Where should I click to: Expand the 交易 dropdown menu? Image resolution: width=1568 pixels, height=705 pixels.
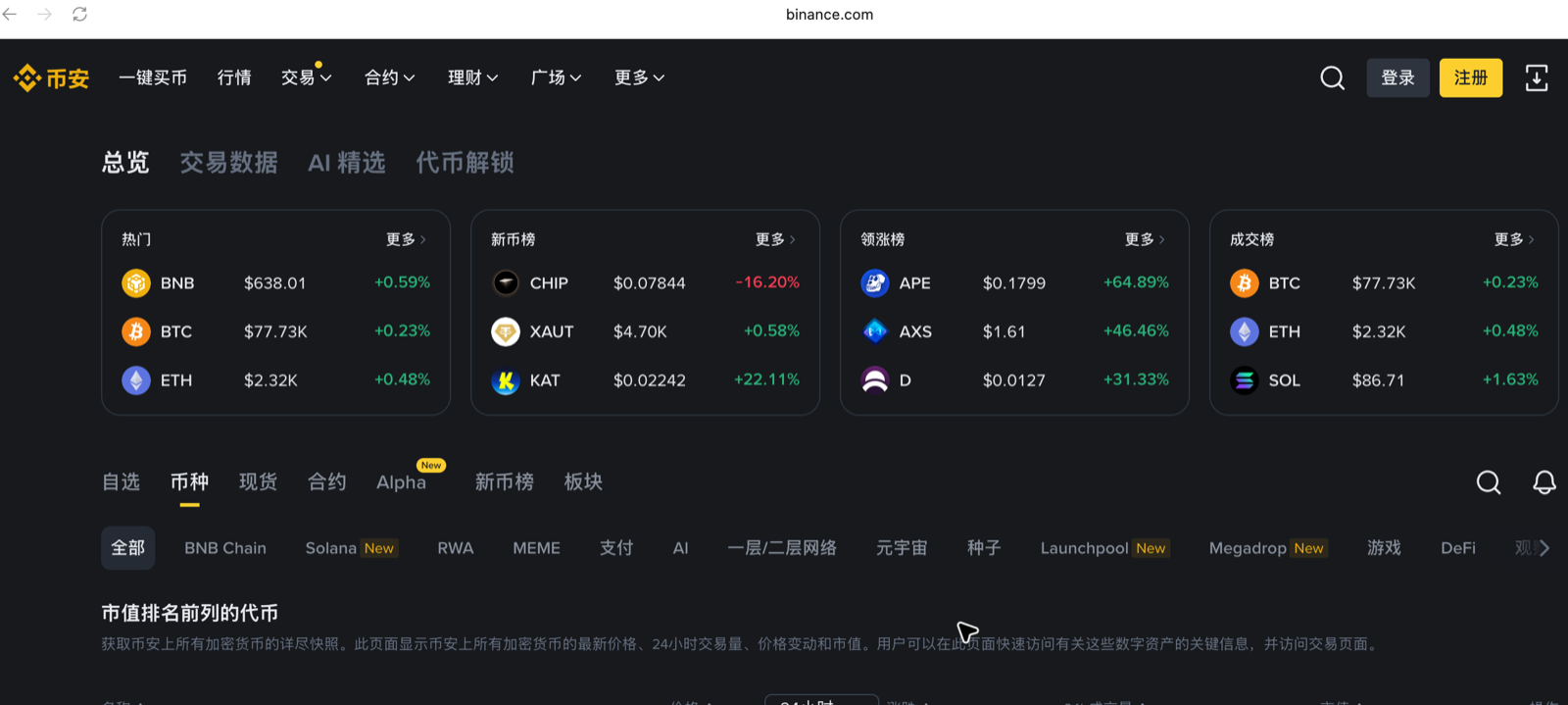tap(306, 77)
